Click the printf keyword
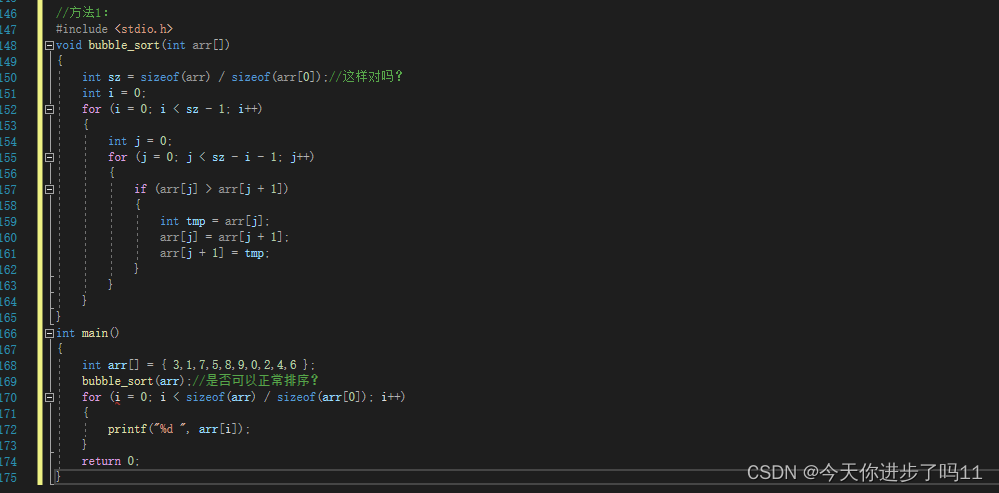This screenshot has height=493, width=999. tap(127, 429)
